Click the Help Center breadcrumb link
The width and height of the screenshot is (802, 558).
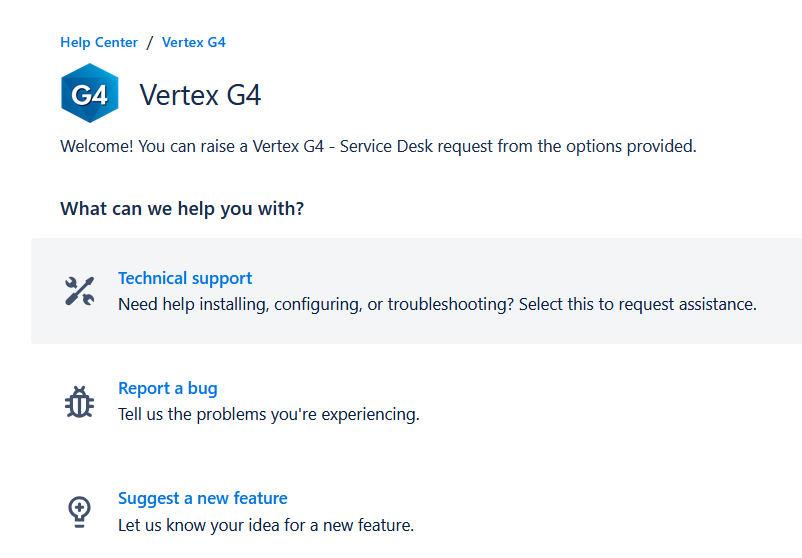99,43
